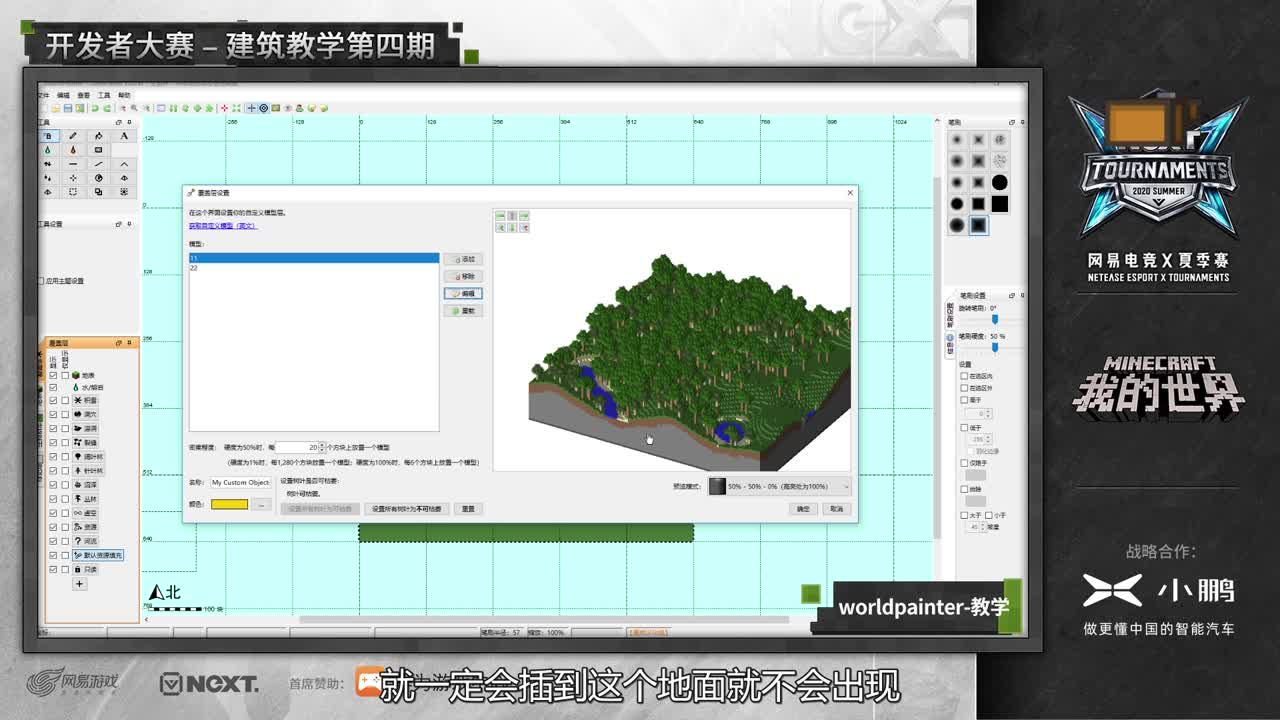Click the Save icon in the toolbar
This screenshot has height=720, width=1280.
tap(68, 108)
